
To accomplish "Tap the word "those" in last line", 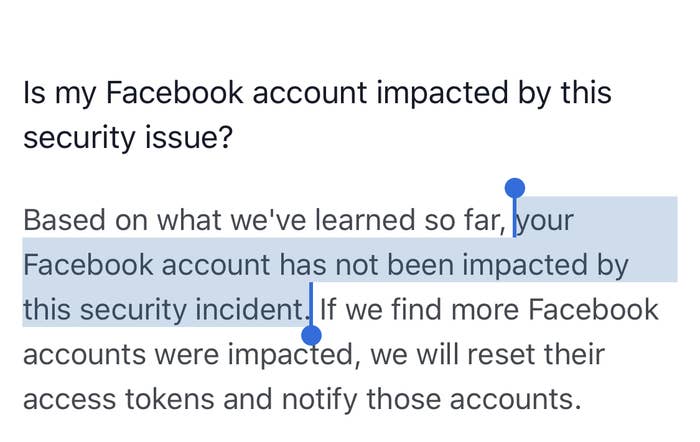I will pos(403,399).
